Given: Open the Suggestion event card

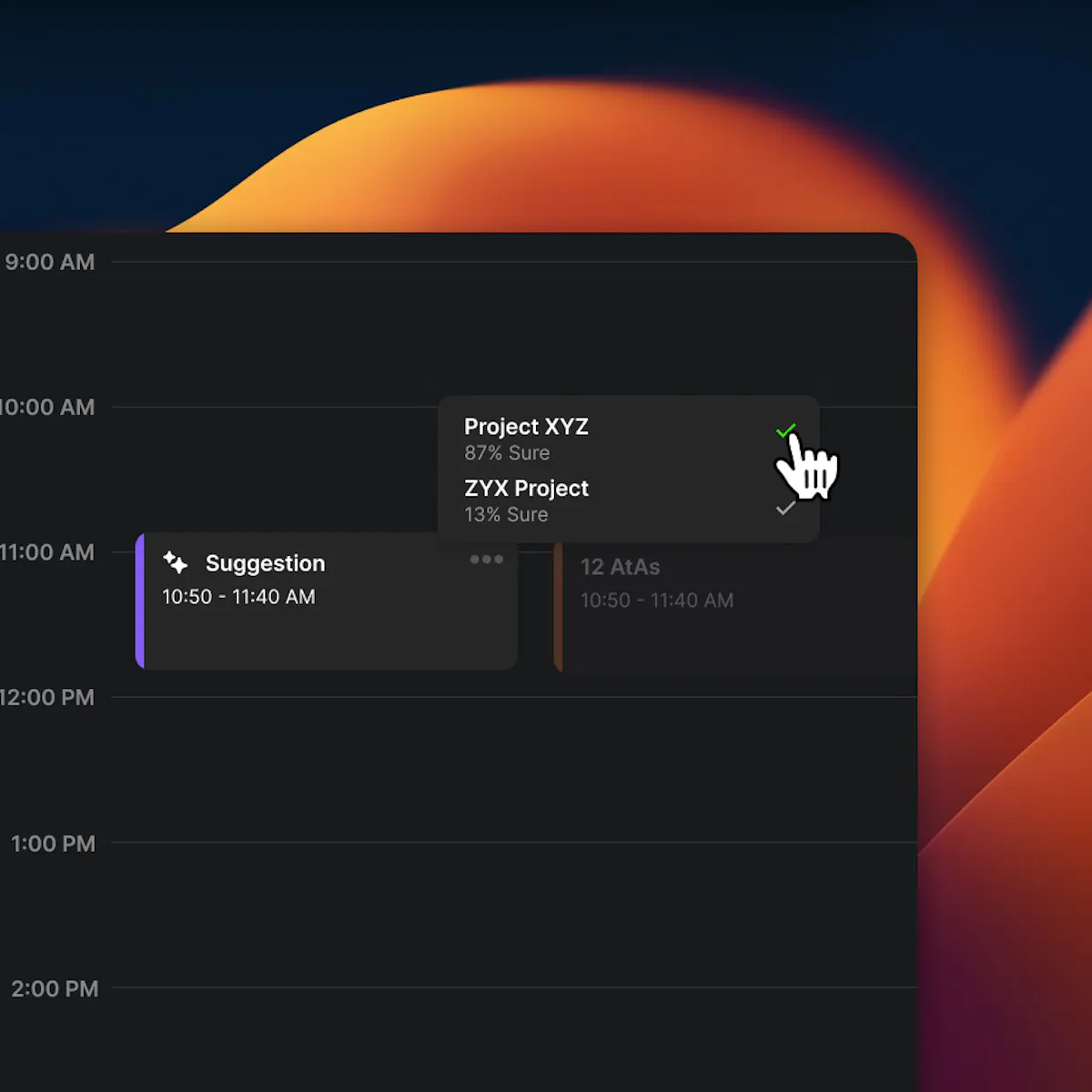Looking at the screenshot, I should pos(327,602).
